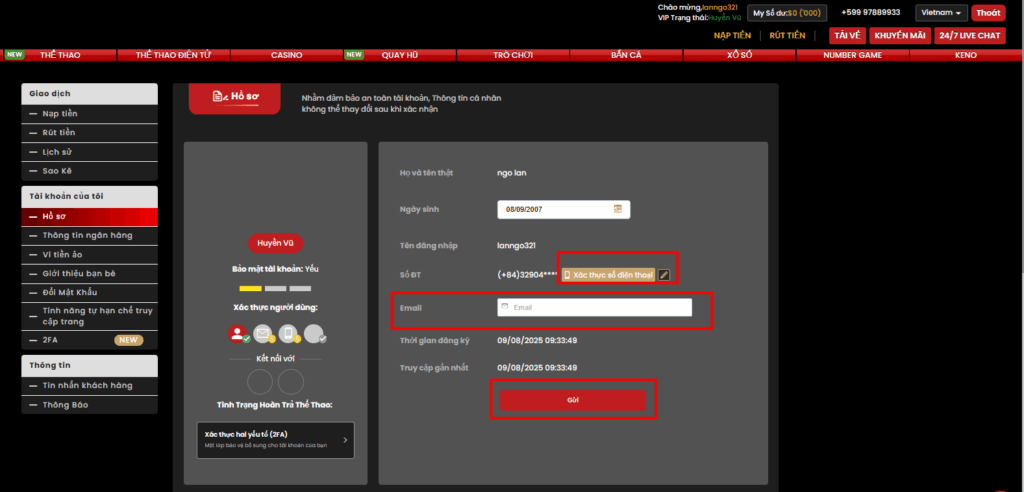This screenshot has height=492, width=1024.
Task: Select Giới thiệu bạn bè in sidebar
Action: 89,273
